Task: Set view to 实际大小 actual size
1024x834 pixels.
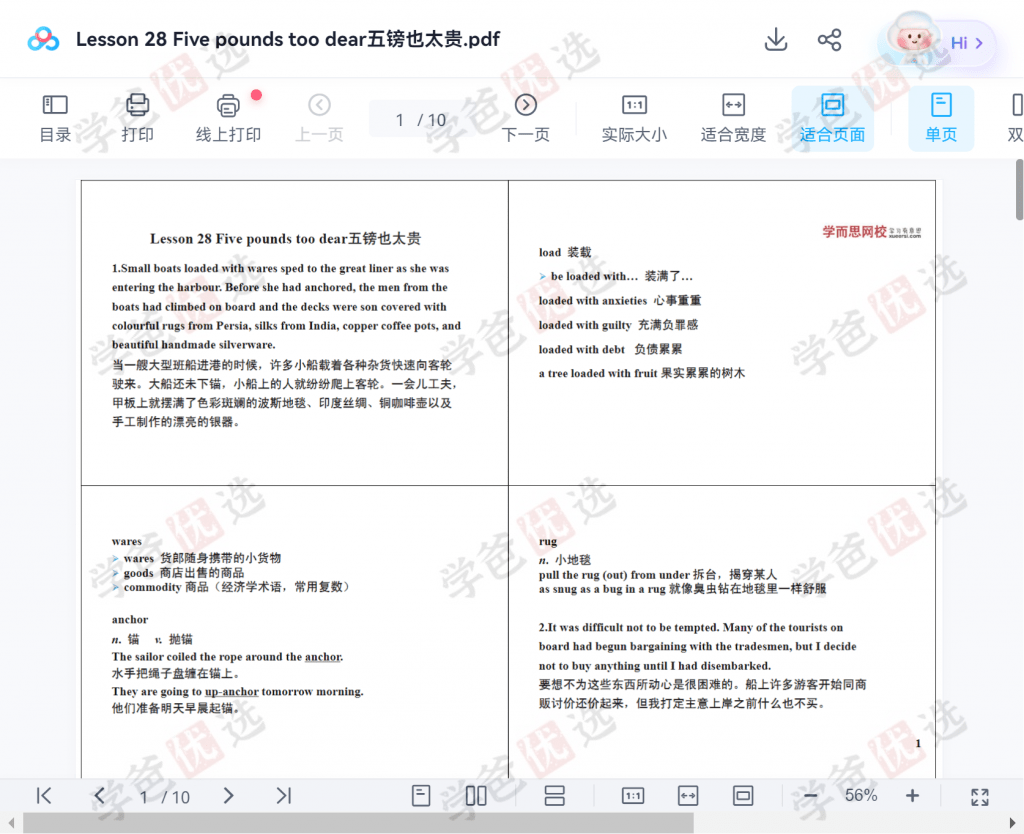Action: tap(634, 119)
